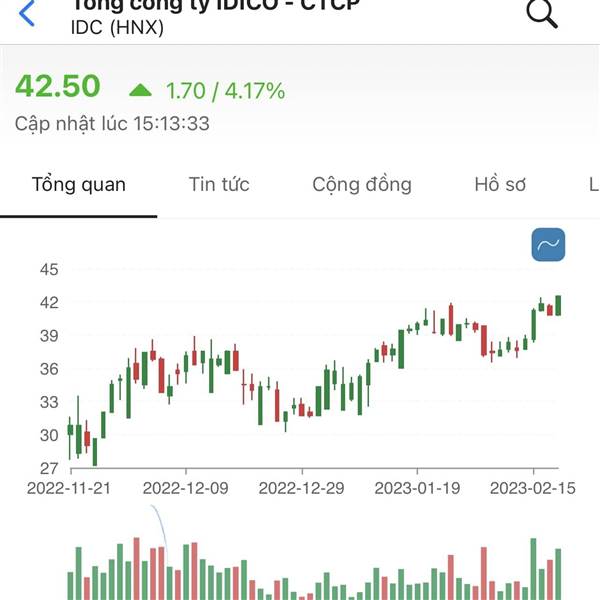
Task: Click the 2022-11-21 date axis label
Action: tap(69, 488)
